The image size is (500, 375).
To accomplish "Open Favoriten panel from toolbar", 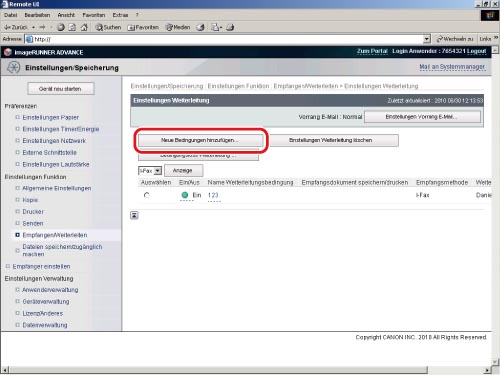I will click(x=143, y=27).
